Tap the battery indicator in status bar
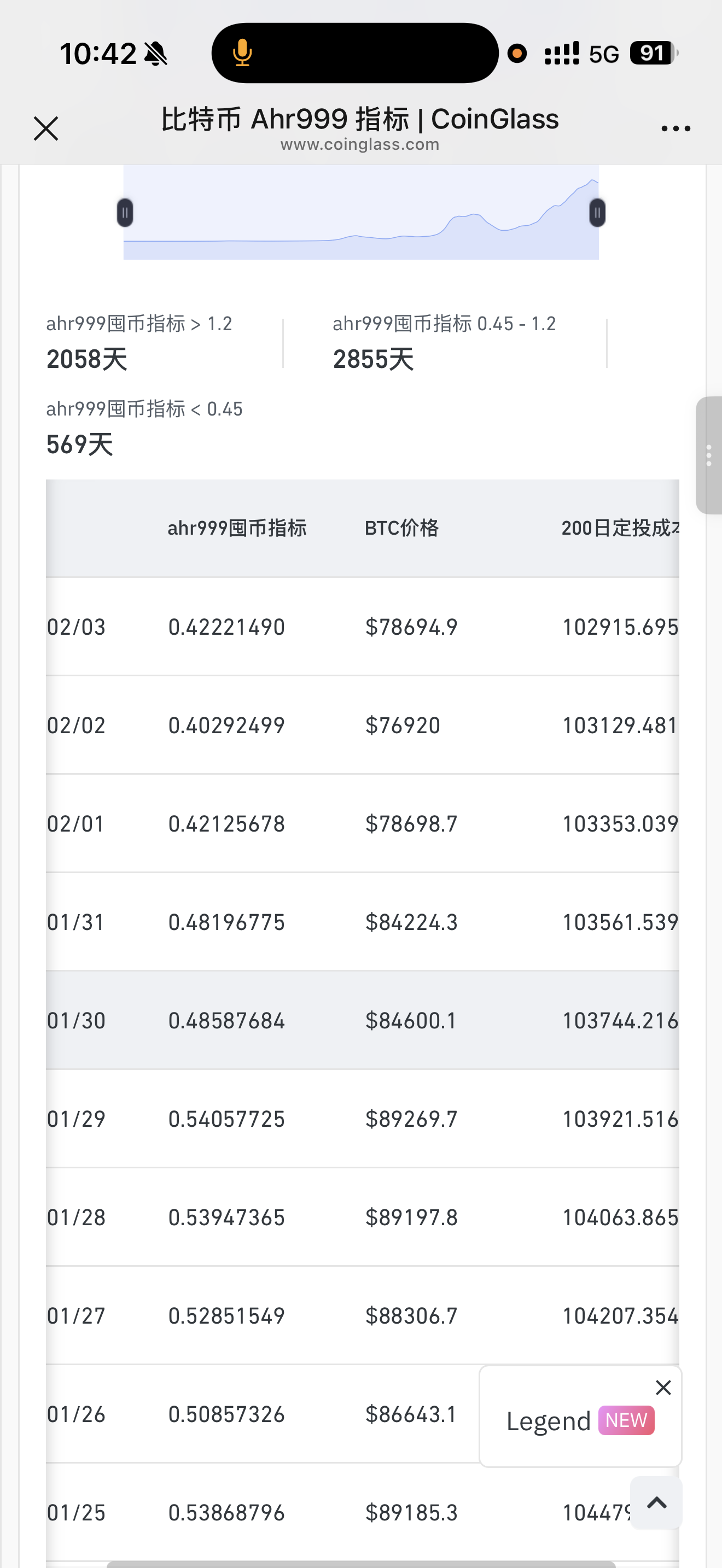Image resolution: width=722 pixels, height=1568 pixels. (x=653, y=53)
